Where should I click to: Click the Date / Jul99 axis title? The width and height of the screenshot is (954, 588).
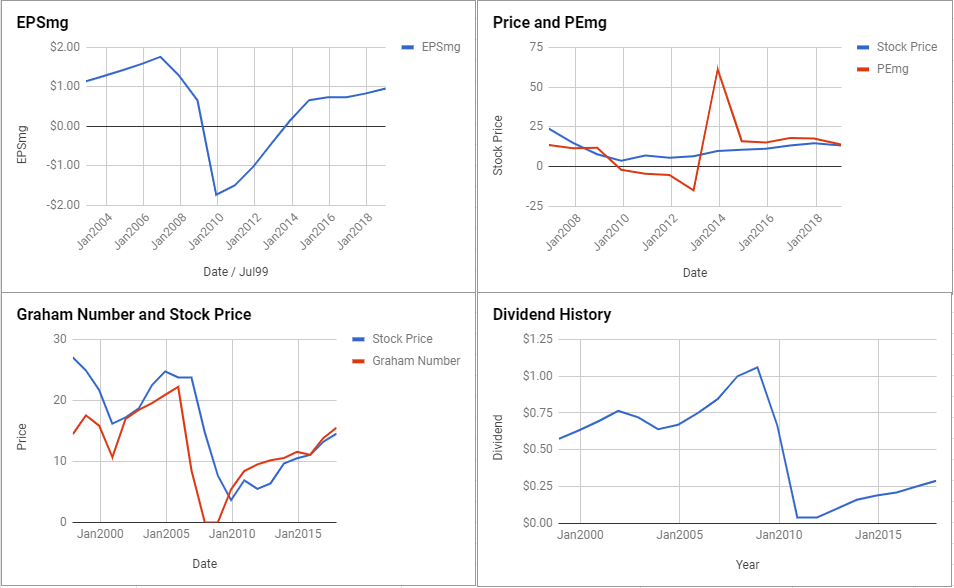235,271
